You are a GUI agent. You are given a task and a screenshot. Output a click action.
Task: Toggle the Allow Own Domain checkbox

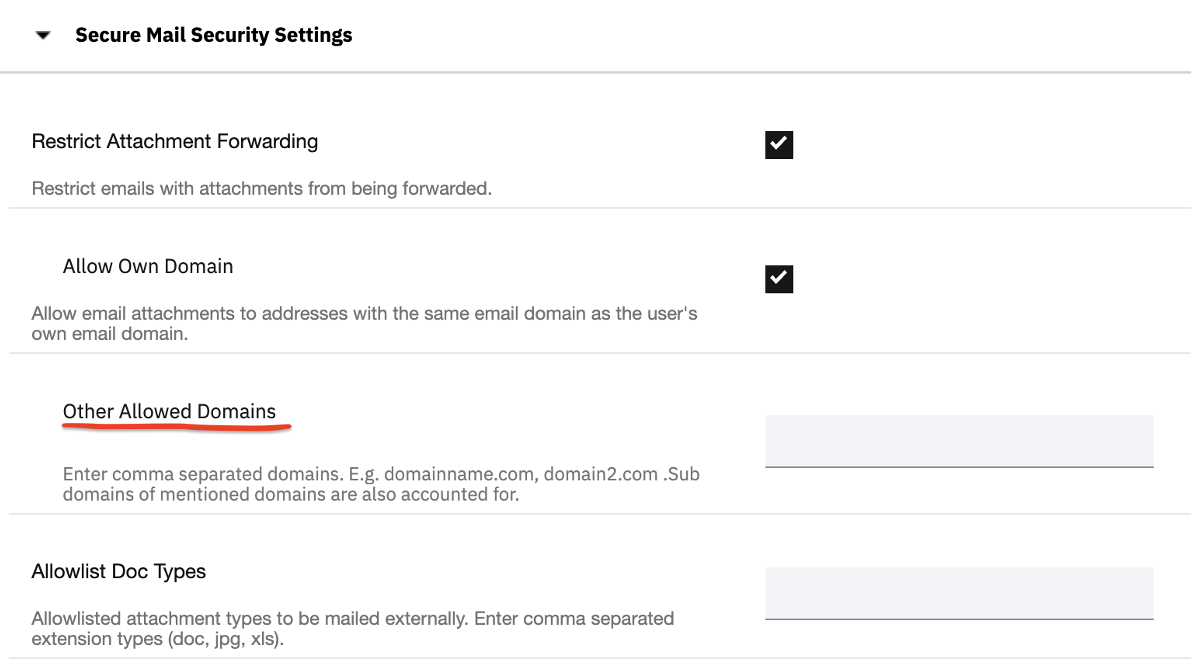pyautogui.click(x=779, y=279)
